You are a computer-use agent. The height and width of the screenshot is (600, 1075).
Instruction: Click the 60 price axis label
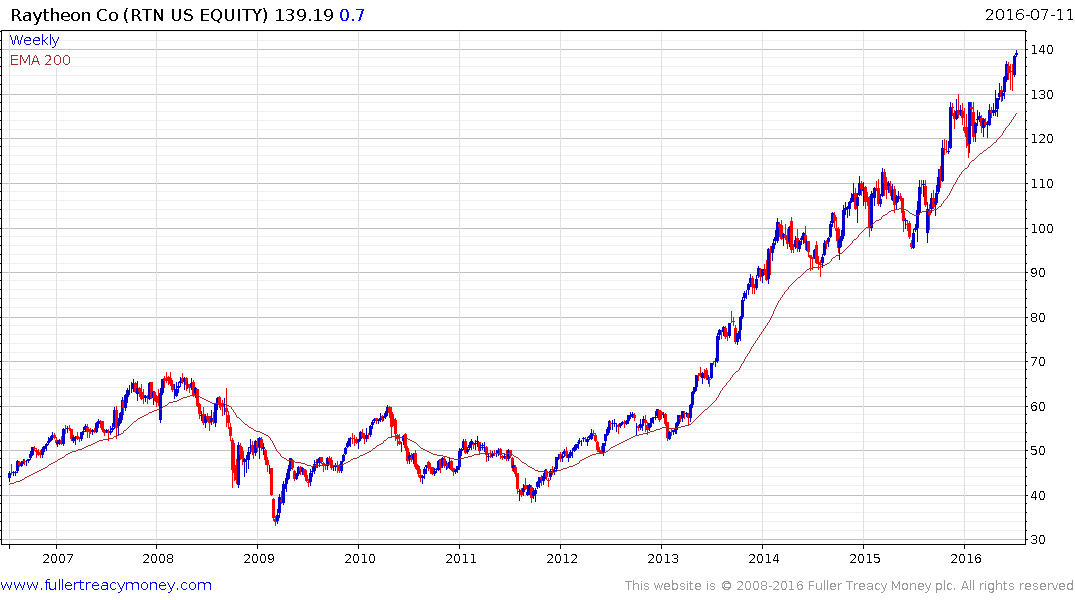click(x=1039, y=407)
